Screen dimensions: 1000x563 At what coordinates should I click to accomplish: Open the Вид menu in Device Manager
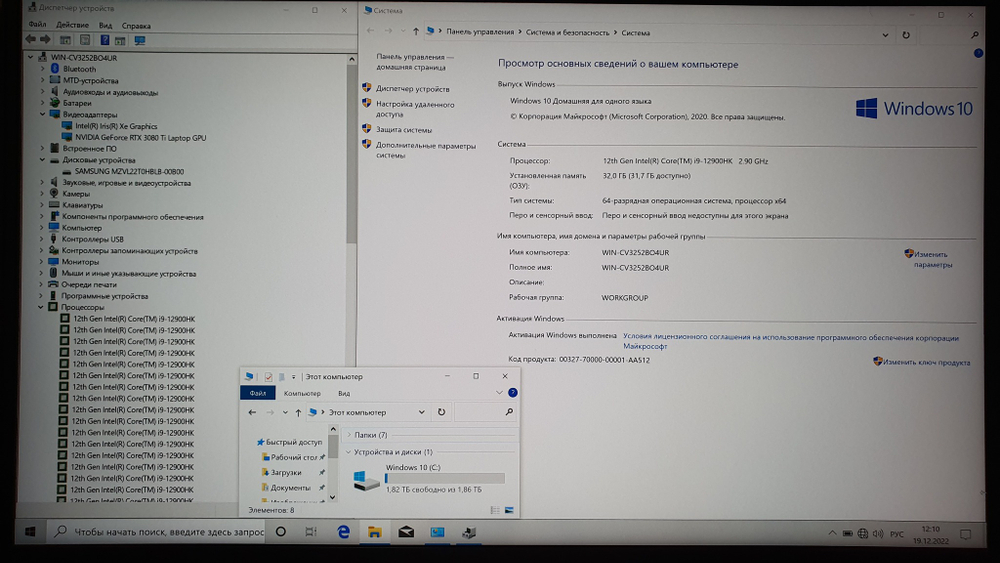click(105, 26)
